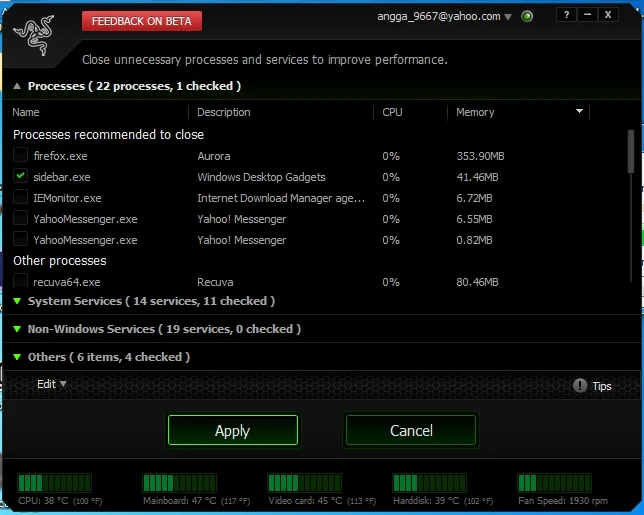The image size is (644, 515).
Task: Click the Aurora description cell
Action: tap(214, 156)
